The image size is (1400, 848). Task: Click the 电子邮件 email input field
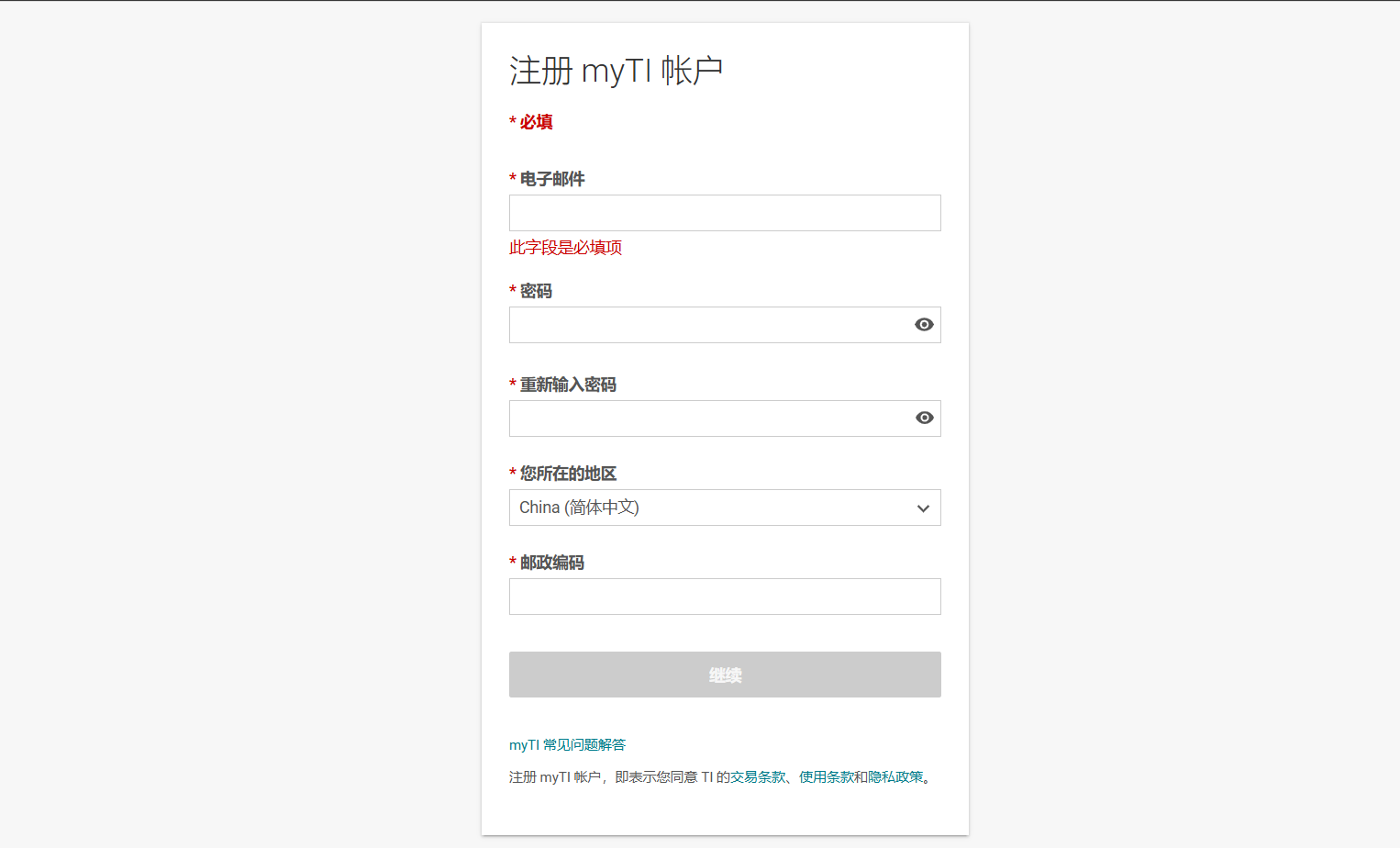point(725,213)
